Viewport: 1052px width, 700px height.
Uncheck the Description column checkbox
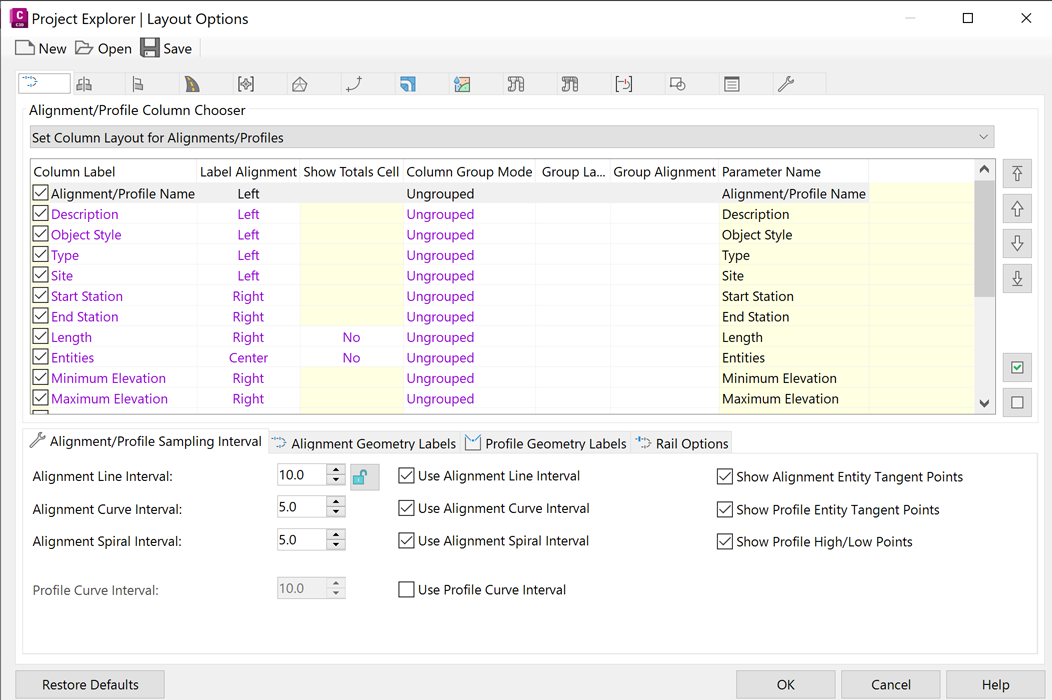tap(40, 214)
